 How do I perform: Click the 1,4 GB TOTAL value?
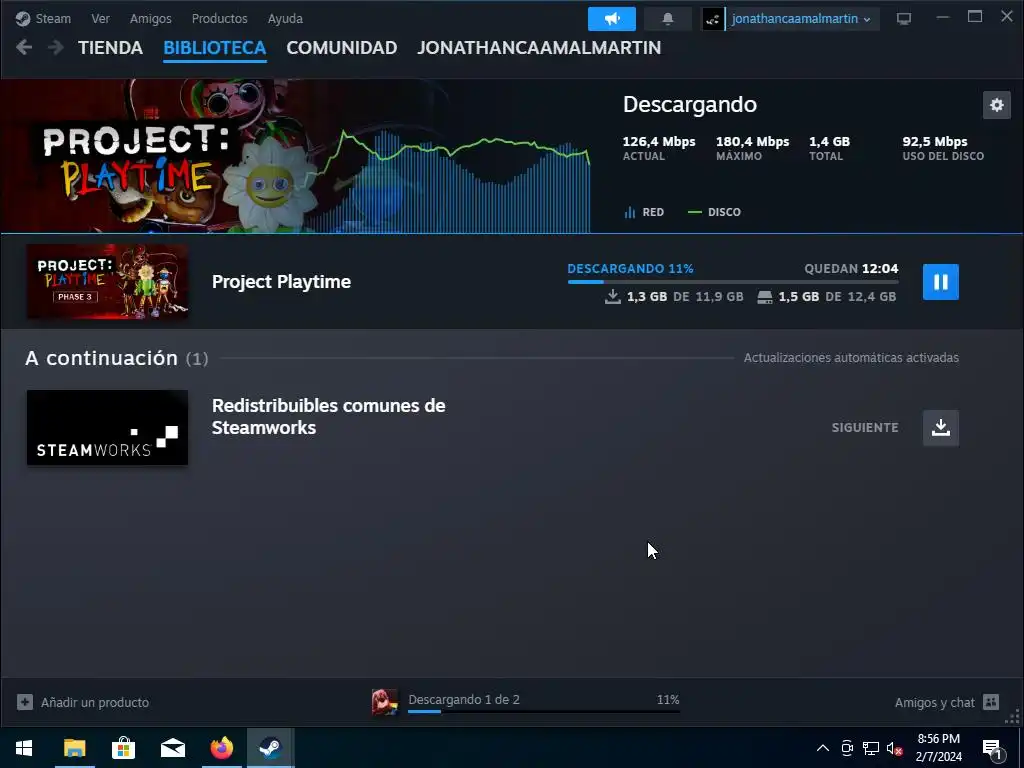(829, 141)
